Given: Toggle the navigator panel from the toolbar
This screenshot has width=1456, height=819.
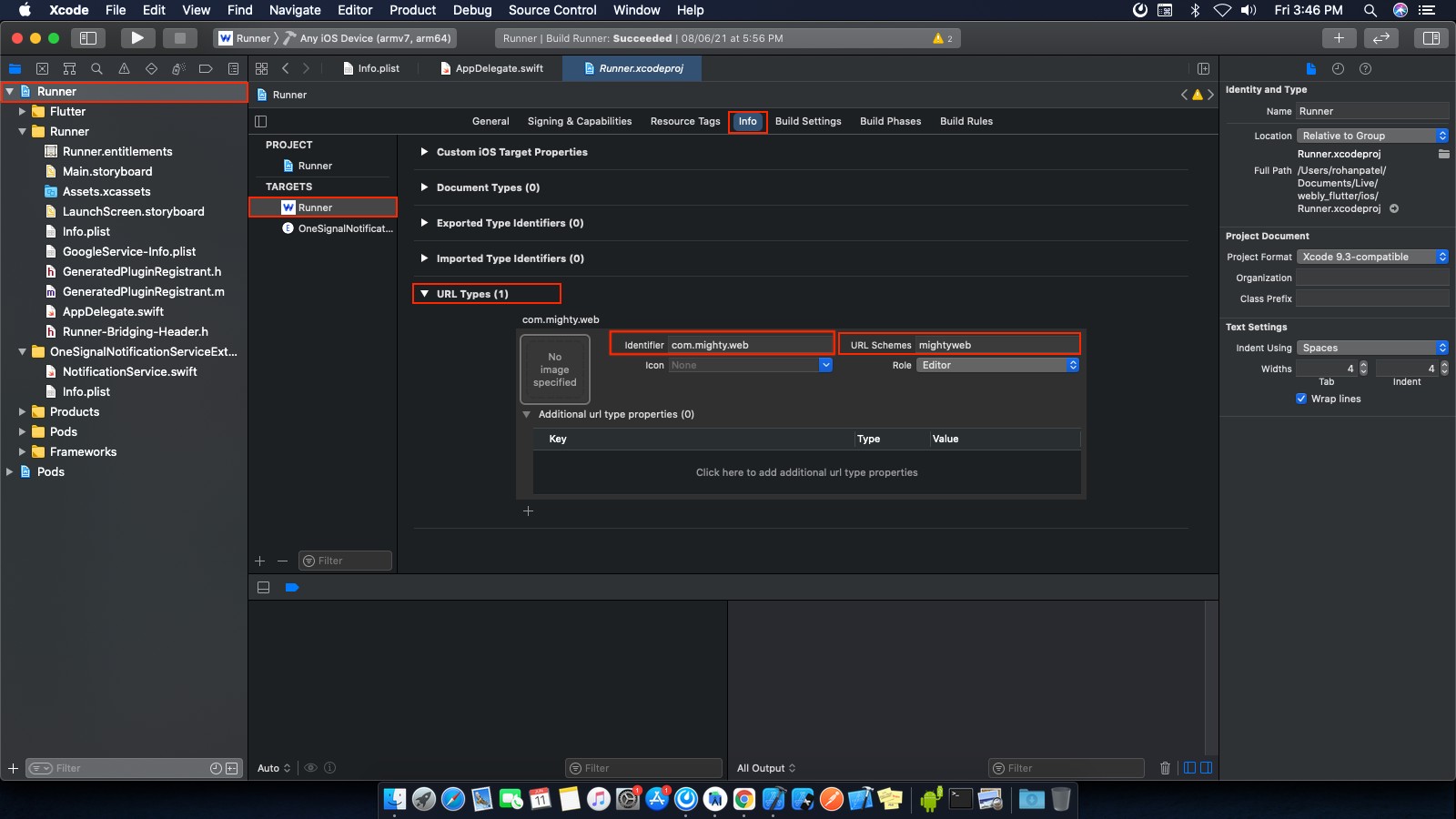Looking at the screenshot, I should click(88, 38).
